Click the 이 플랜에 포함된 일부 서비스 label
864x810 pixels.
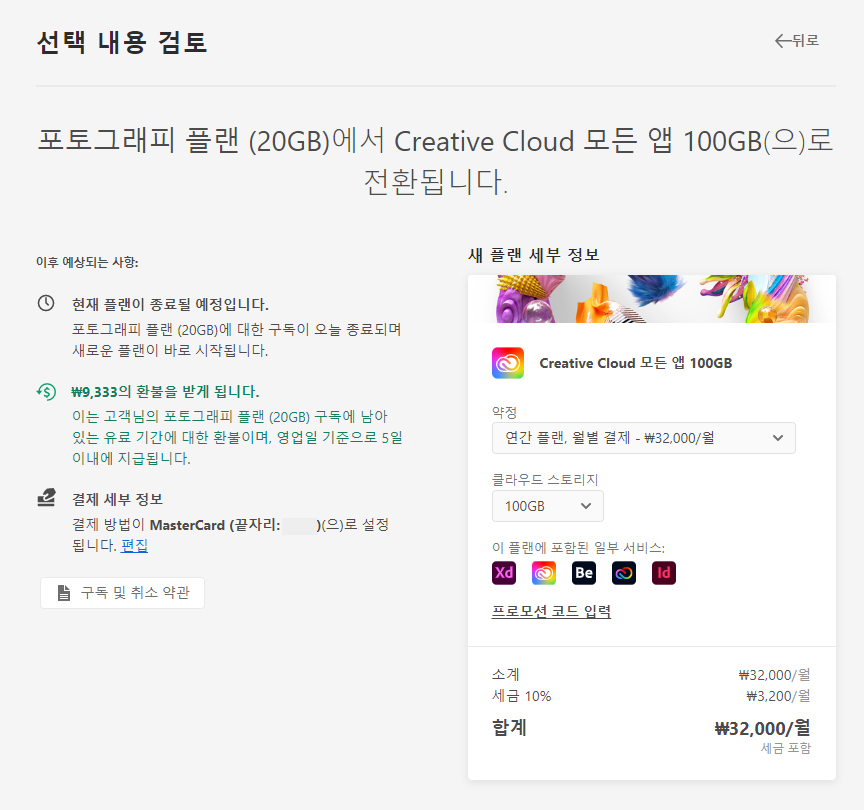pyautogui.click(x=578, y=548)
